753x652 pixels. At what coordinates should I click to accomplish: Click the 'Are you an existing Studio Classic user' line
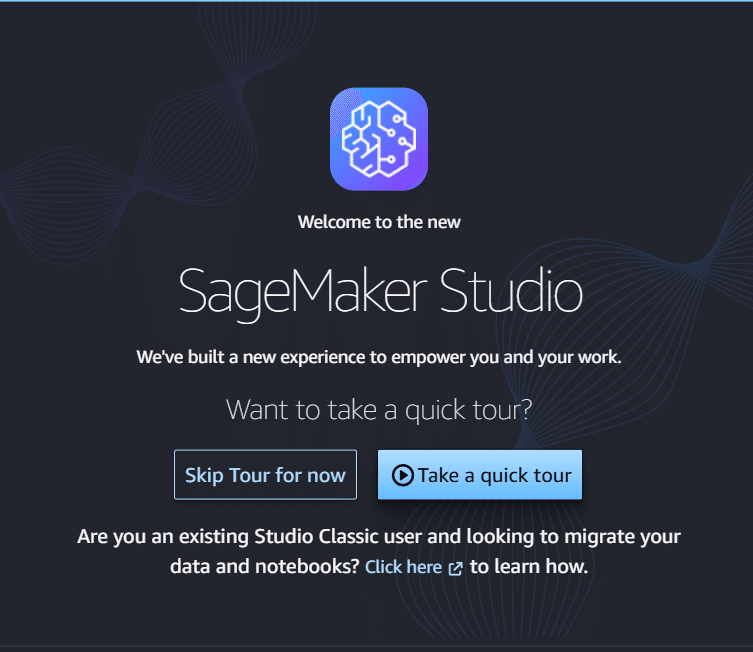coord(379,536)
